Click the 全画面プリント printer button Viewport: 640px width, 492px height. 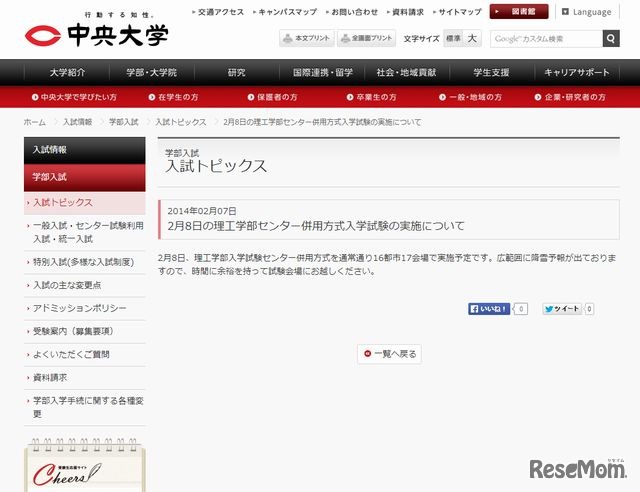(x=367, y=38)
